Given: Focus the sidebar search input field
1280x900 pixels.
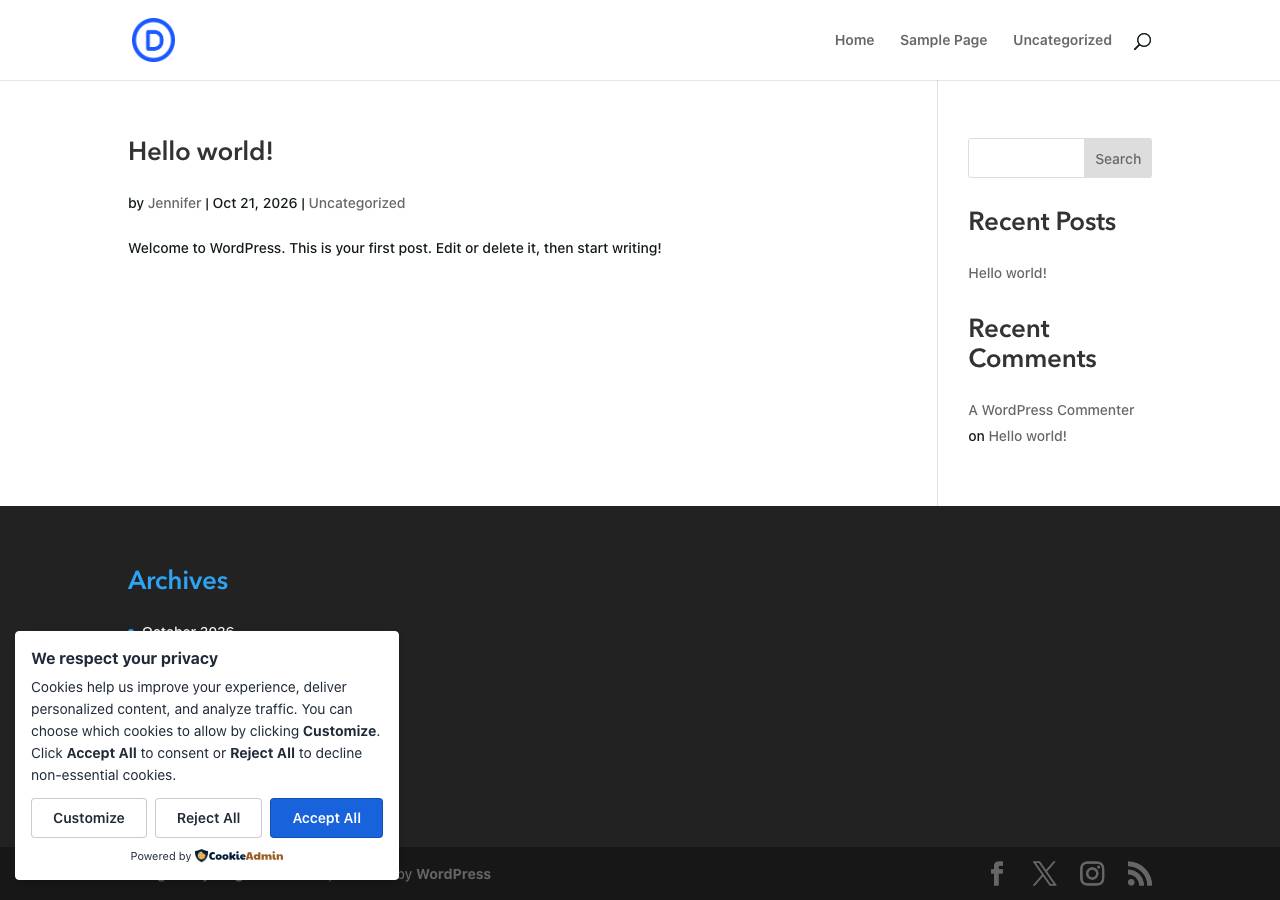Looking at the screenshot, I should pyautogui.click(x=1026, y=158).
